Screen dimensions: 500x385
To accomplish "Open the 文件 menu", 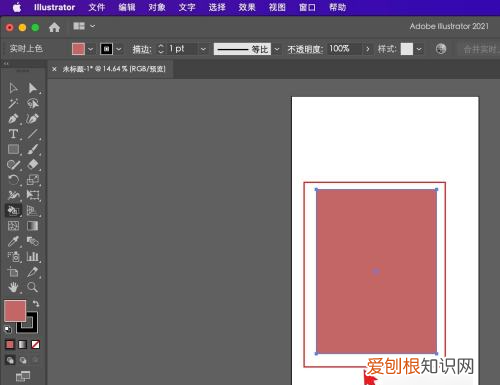I will coord(97,7).
